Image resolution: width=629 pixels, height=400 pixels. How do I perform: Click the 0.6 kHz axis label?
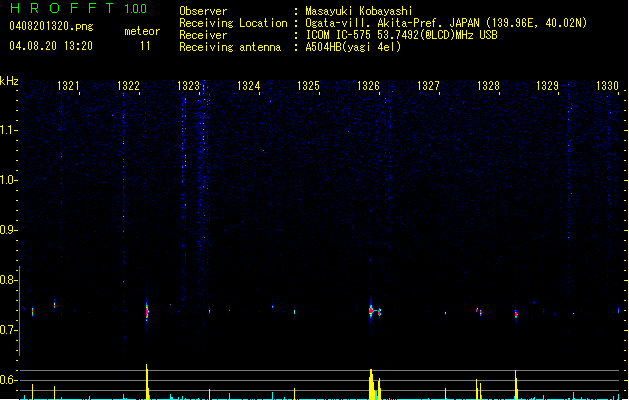[x=8, y=380]
